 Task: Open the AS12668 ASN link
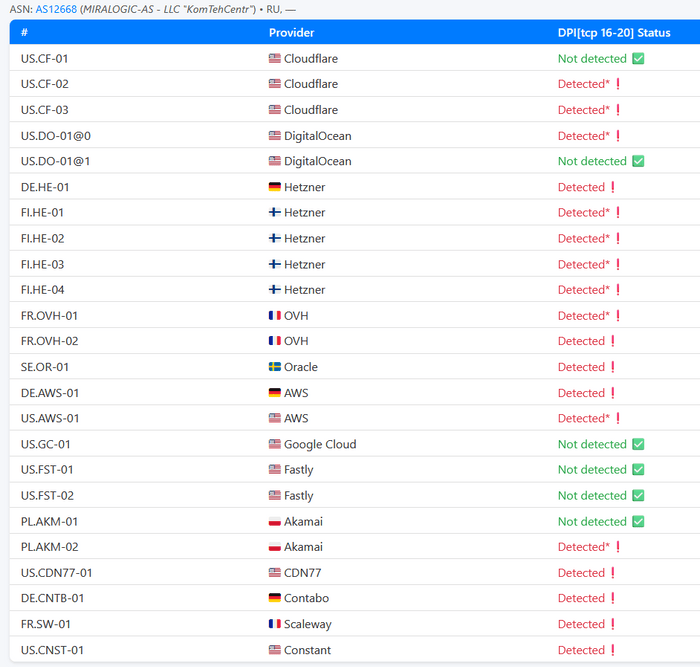(56, 9)
